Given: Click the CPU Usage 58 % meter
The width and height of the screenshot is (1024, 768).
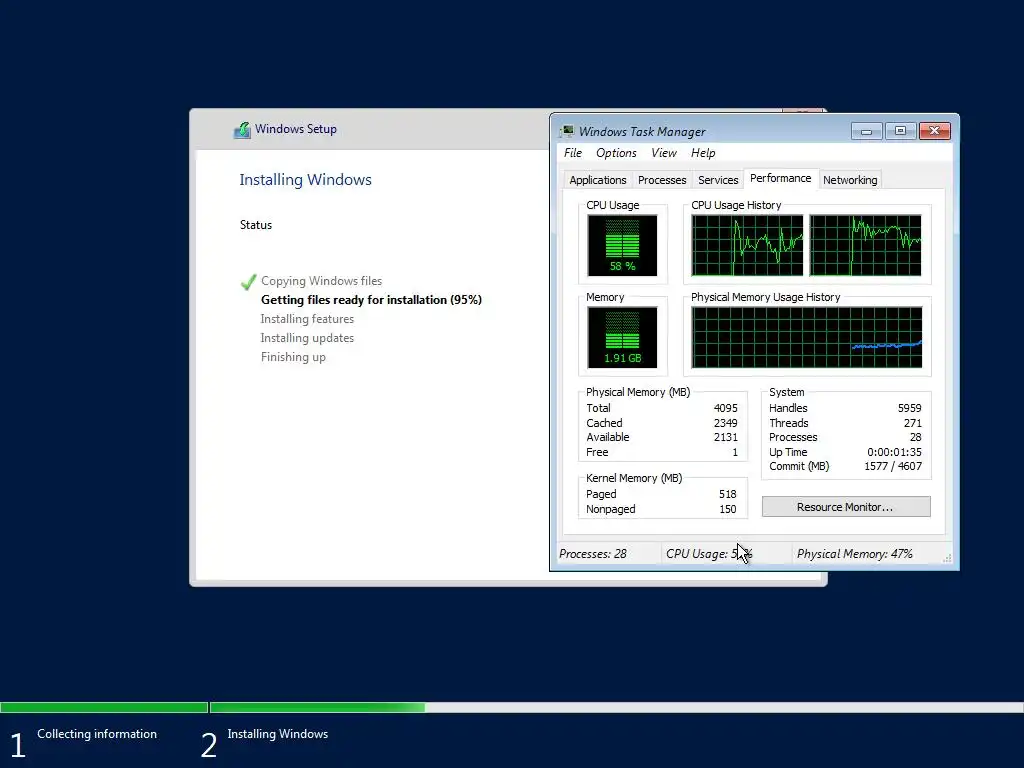Looking at the screenshot, I should tap(622, 246).
